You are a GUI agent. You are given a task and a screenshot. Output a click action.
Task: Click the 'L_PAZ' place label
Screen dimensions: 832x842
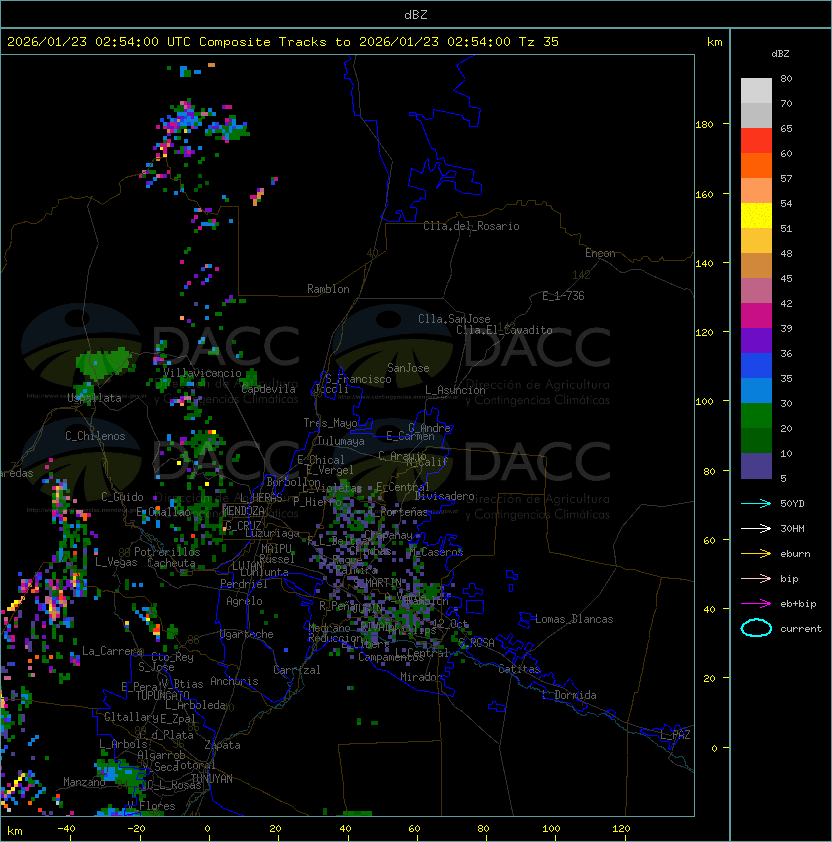[x=675, y=735]
